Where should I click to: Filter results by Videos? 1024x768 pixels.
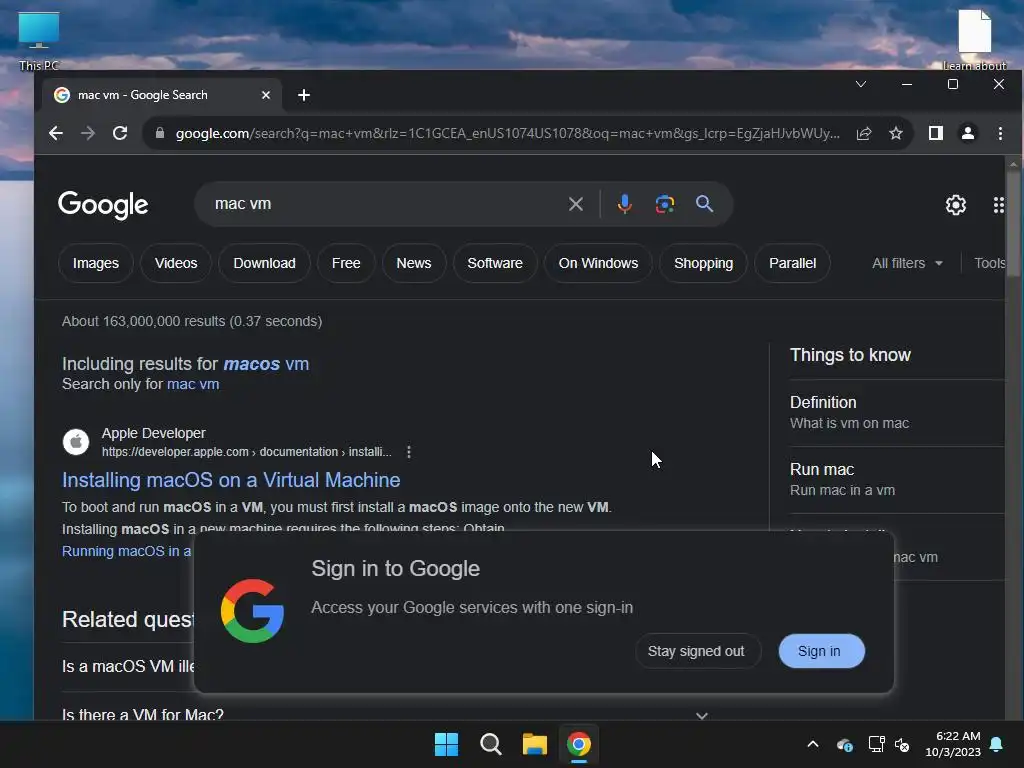(176, 263)
